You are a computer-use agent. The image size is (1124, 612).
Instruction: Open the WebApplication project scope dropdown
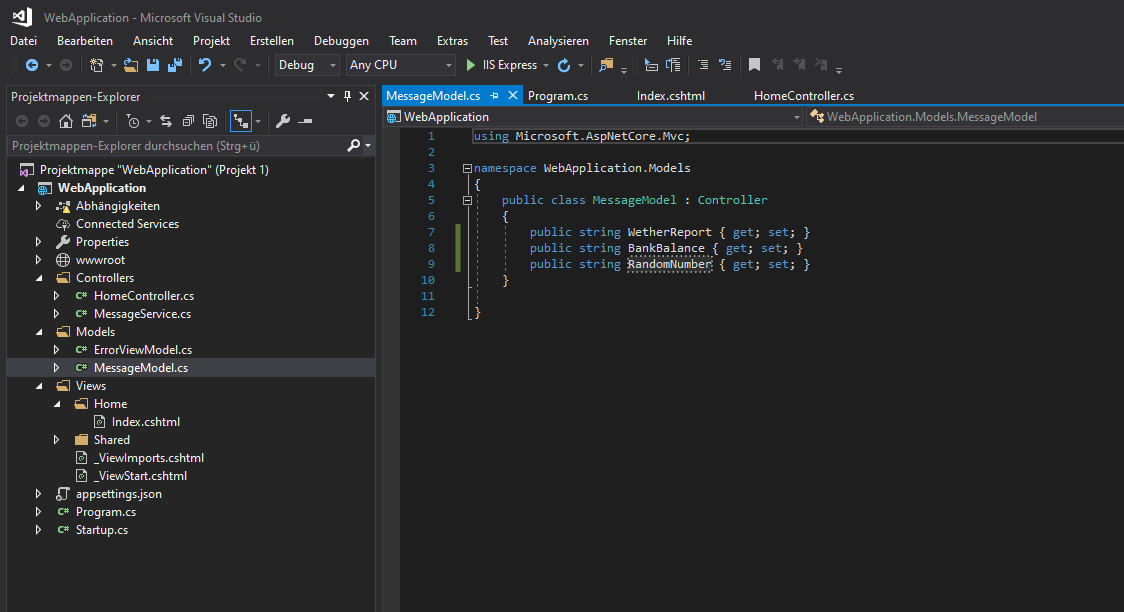[594, 117]
